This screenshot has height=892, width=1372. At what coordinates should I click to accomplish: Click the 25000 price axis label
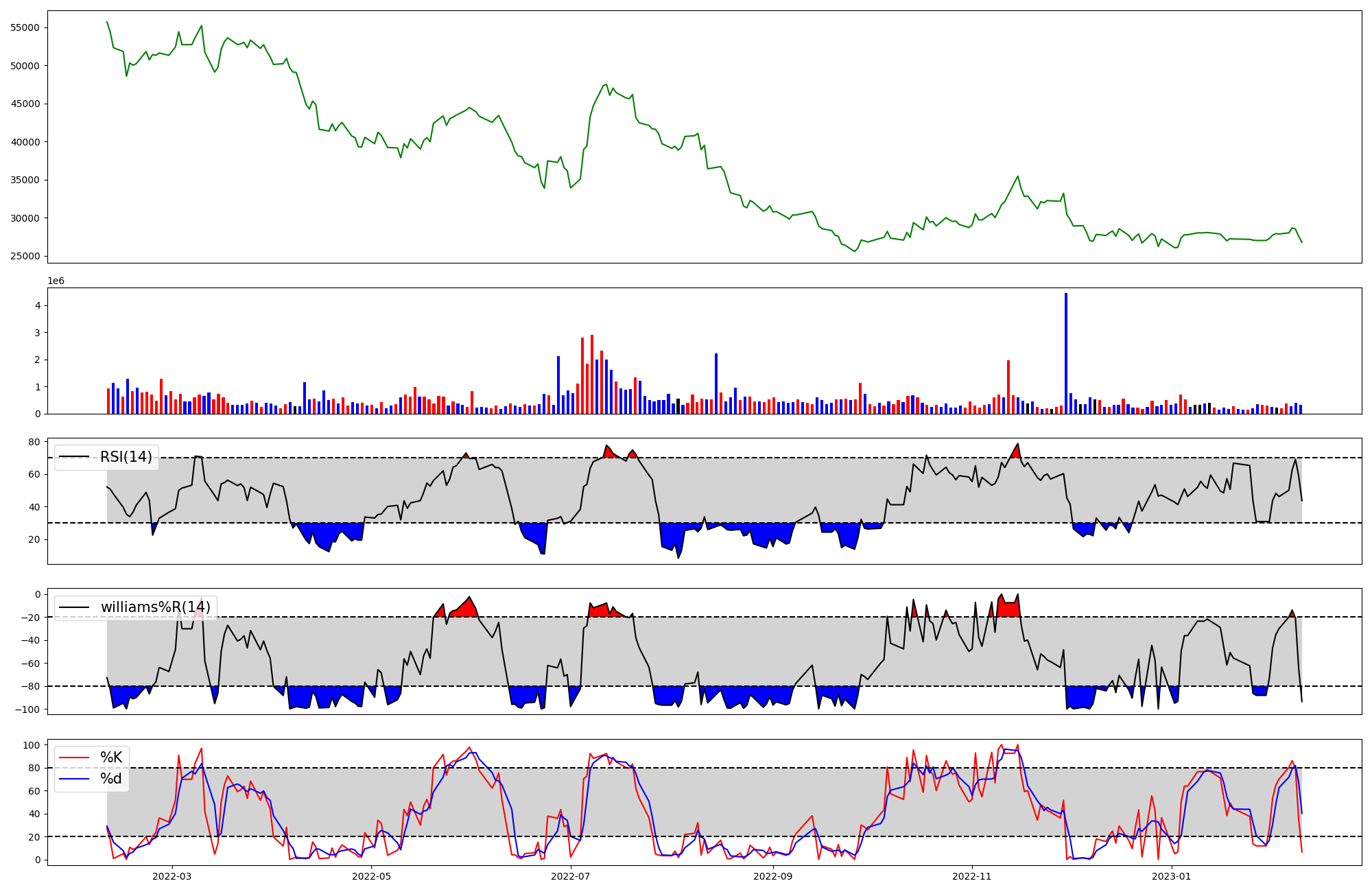pyautogui.click(x=25, y=257)
